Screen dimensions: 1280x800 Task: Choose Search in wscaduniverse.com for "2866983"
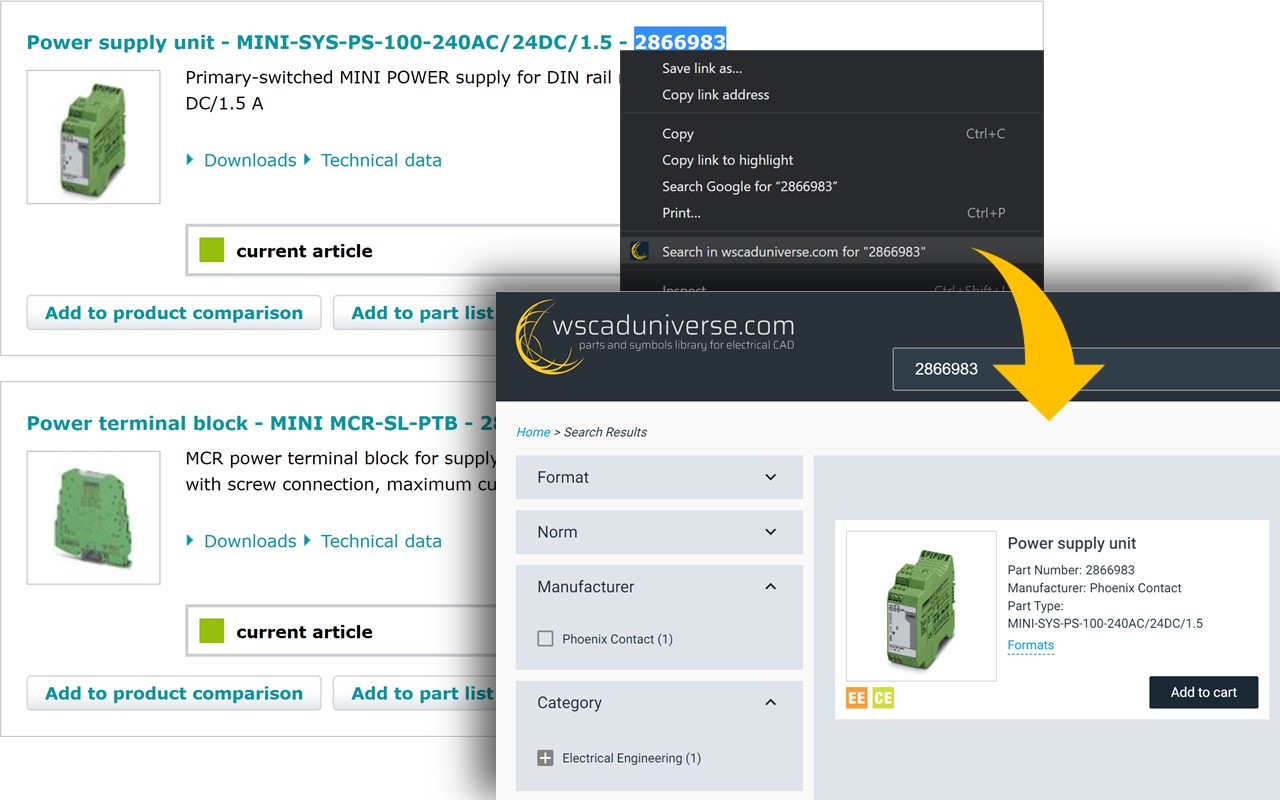[832, 251]
